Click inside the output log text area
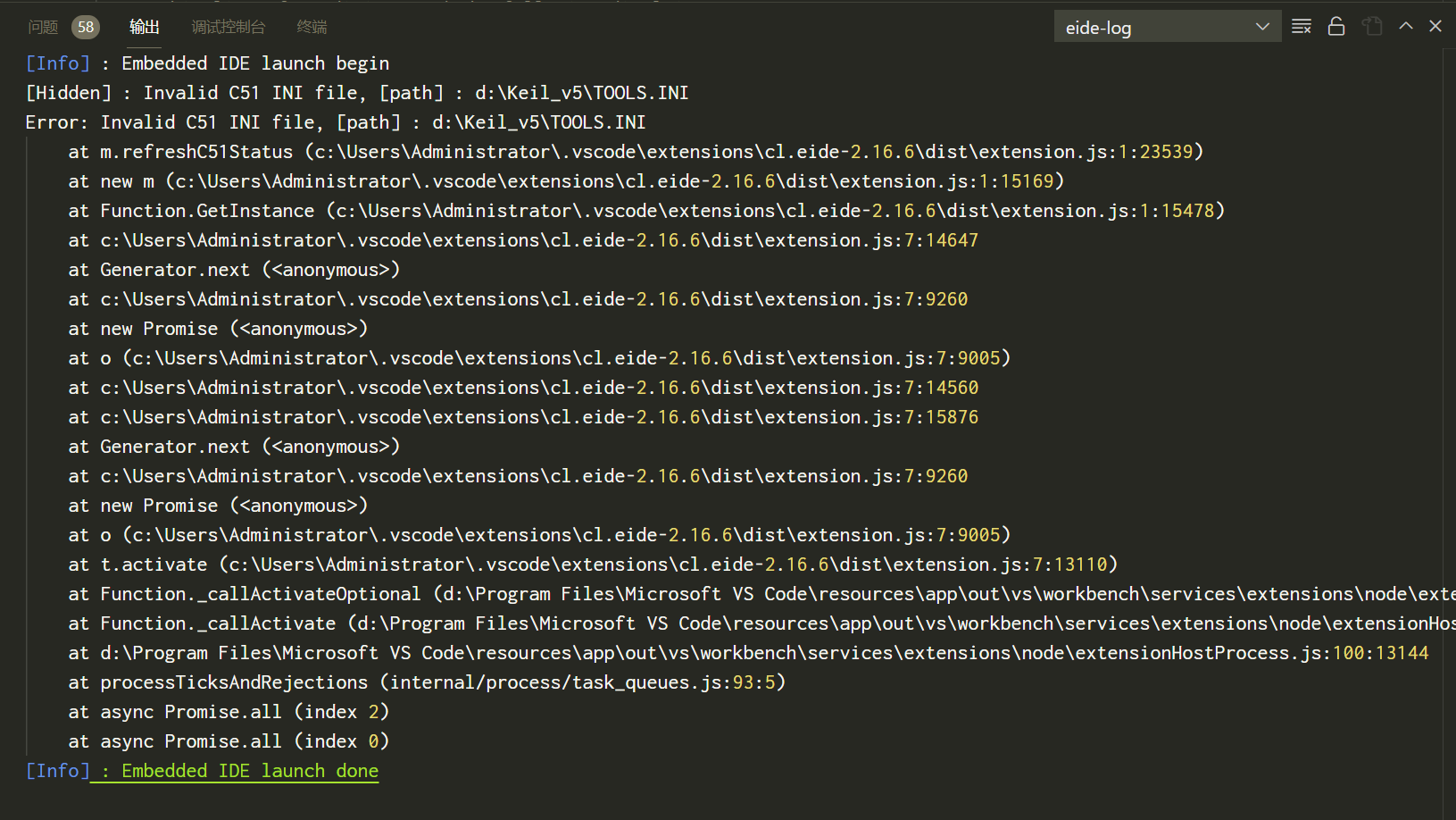 coord(625,402)
